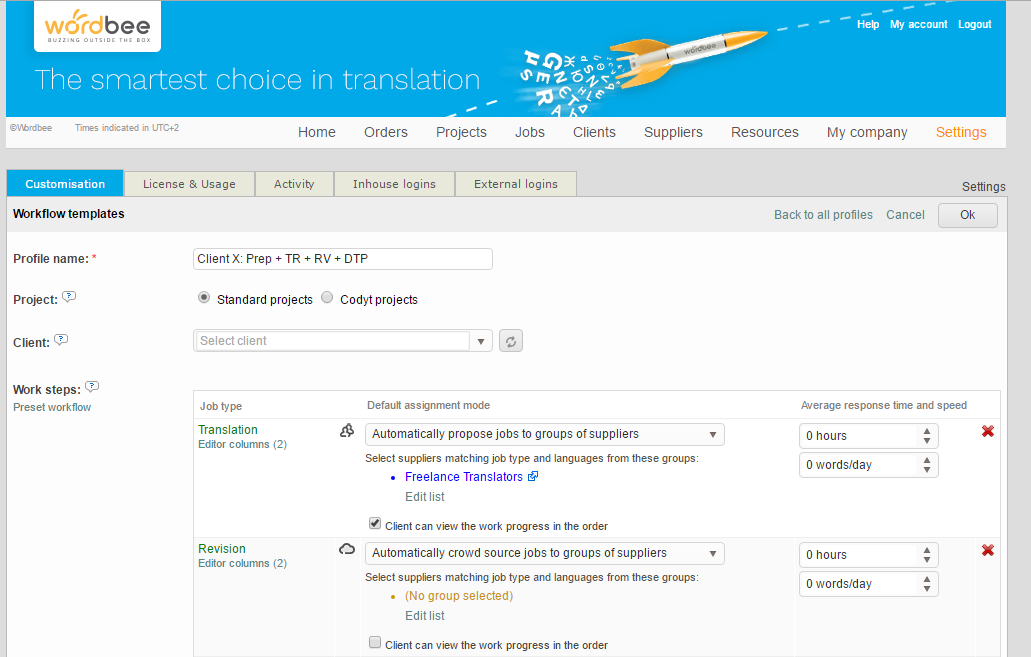Uncheck client view progress for Translation
This screenshot has width=1031, height=657.
(x=375, y=523)
